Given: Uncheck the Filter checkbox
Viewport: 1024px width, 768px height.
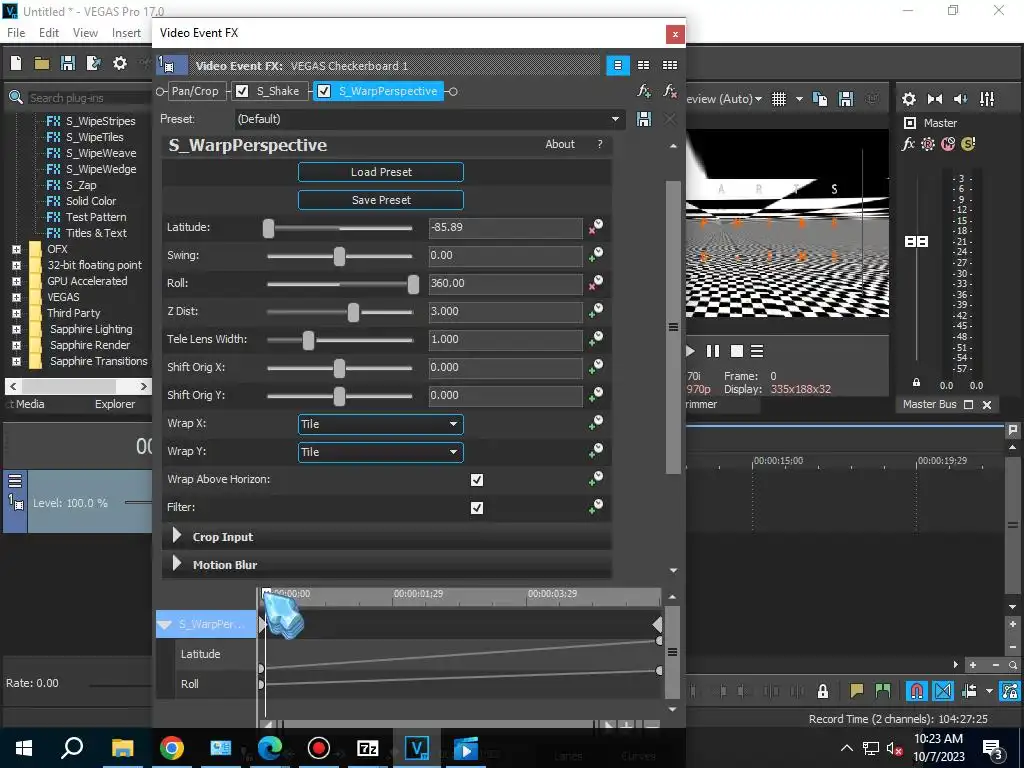Looking at the screenshot, I should pos(477,508).
